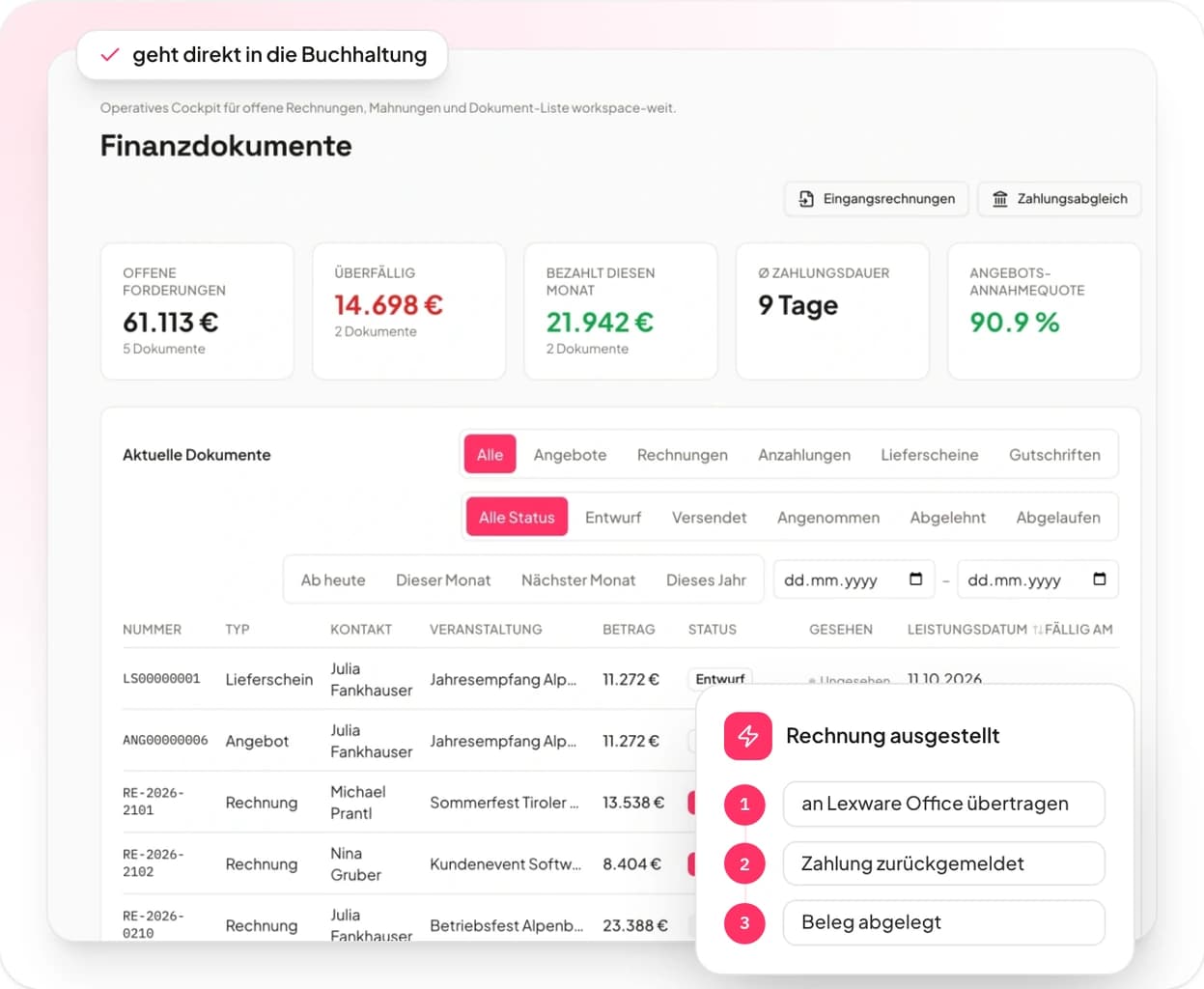Click Zahlung zurückgemeldet step
Viewport: 1204px width, 989px height.
(943, 863)
